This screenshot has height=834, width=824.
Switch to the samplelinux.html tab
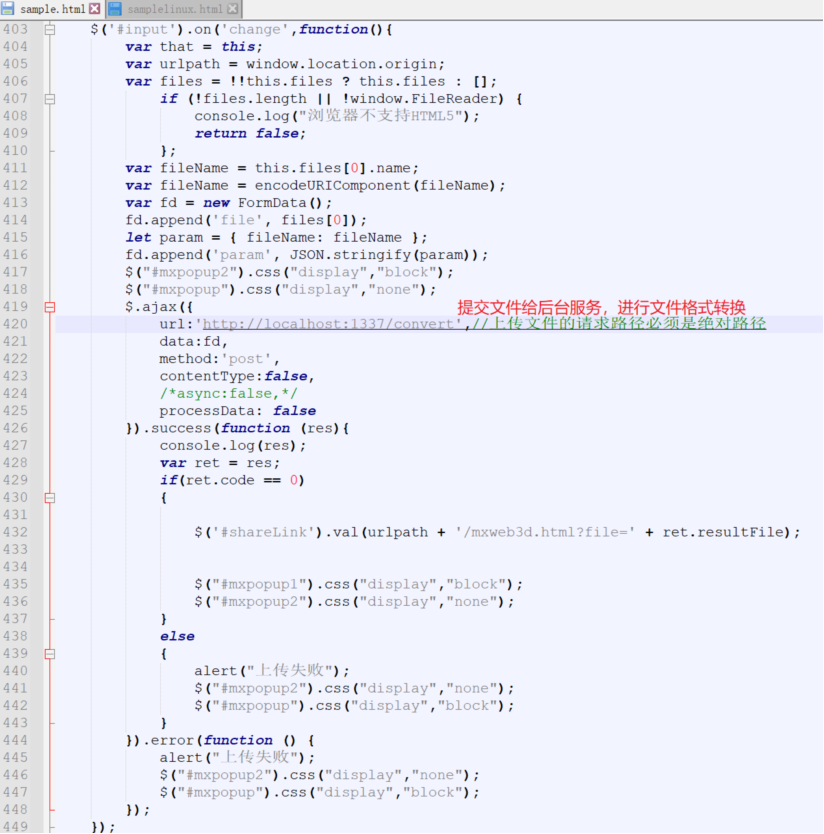174,9
